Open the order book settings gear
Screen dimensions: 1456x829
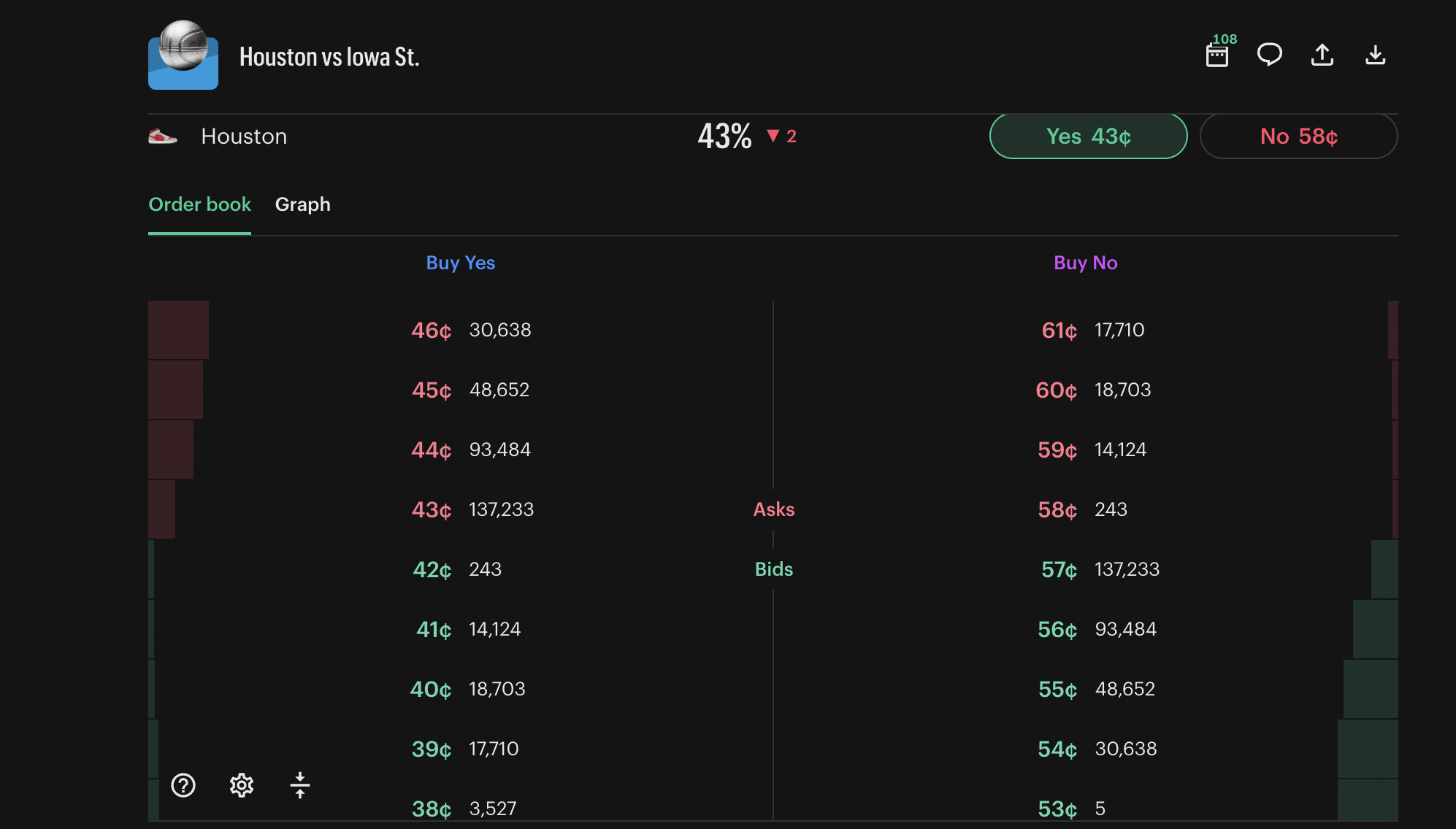(x=242, y=786)
